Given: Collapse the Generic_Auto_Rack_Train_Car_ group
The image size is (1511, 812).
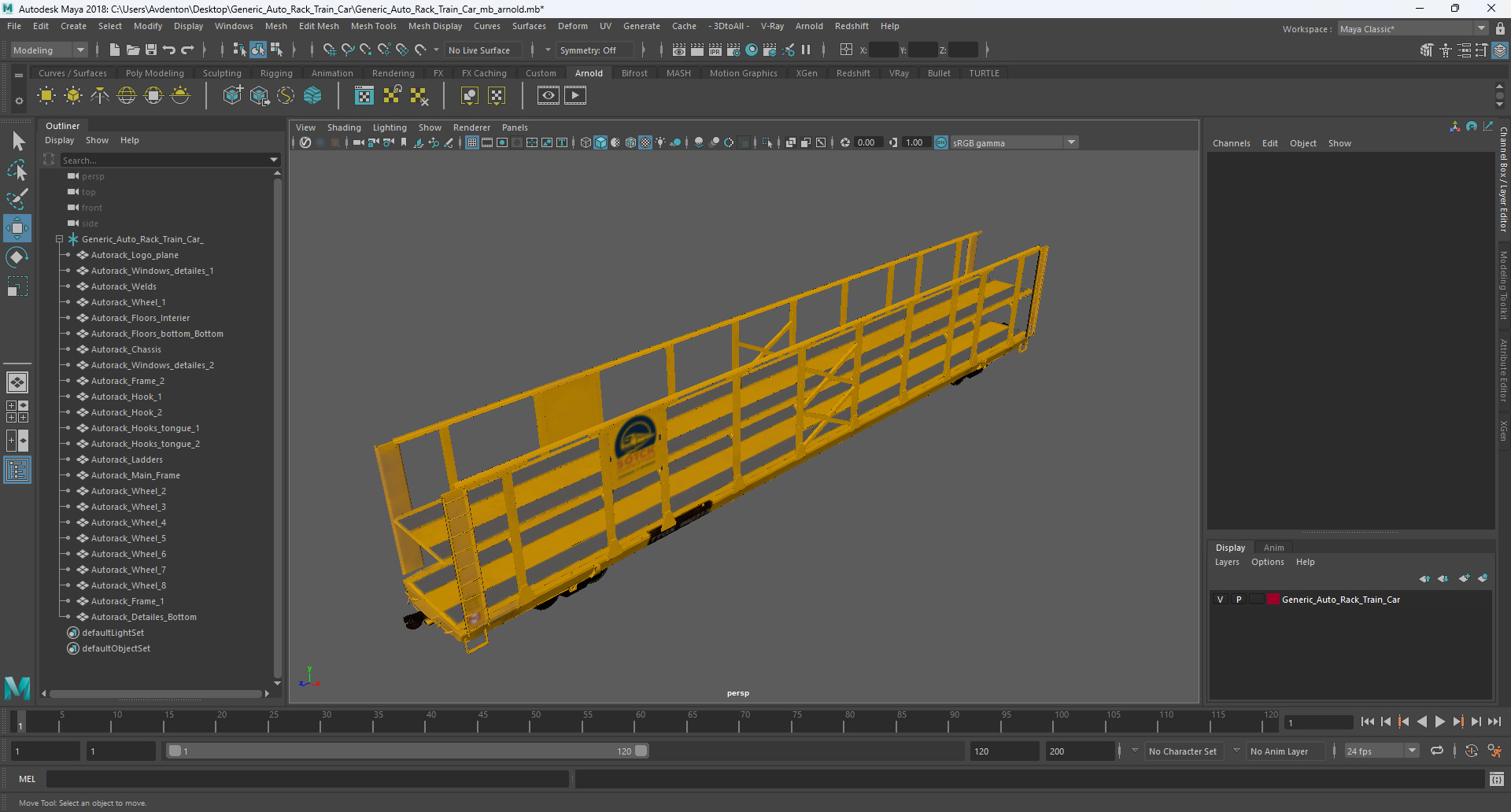Looking at the screenshot, I should coord(59,239).
